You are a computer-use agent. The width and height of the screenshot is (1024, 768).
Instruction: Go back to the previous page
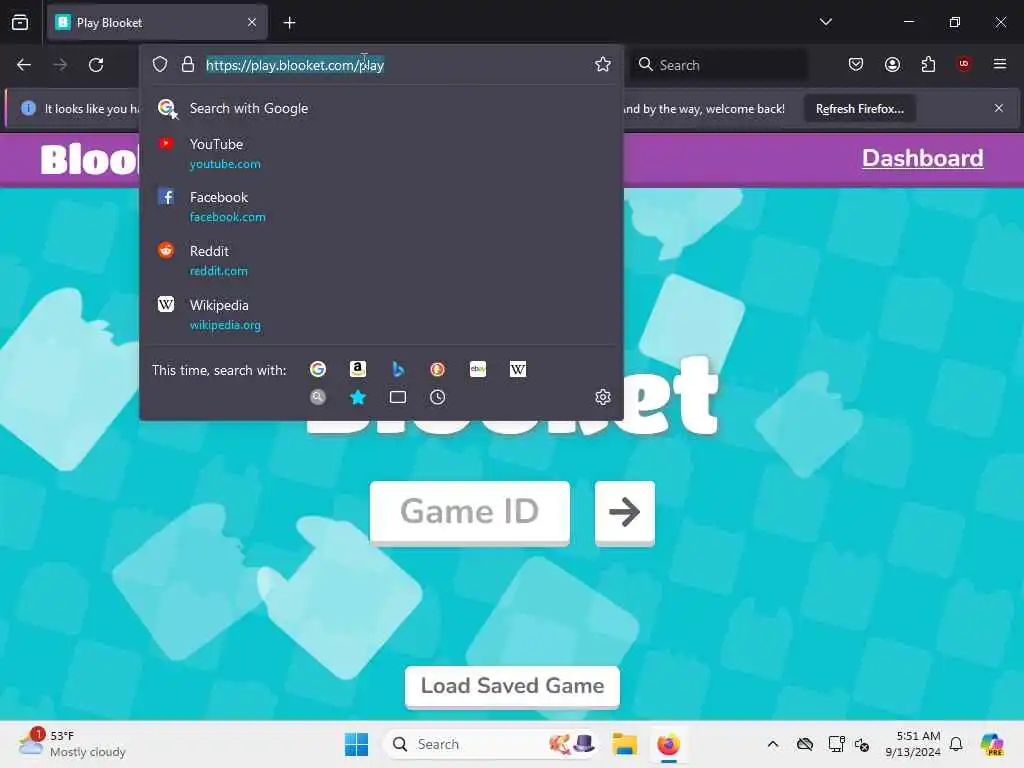(x=24, y=65)
